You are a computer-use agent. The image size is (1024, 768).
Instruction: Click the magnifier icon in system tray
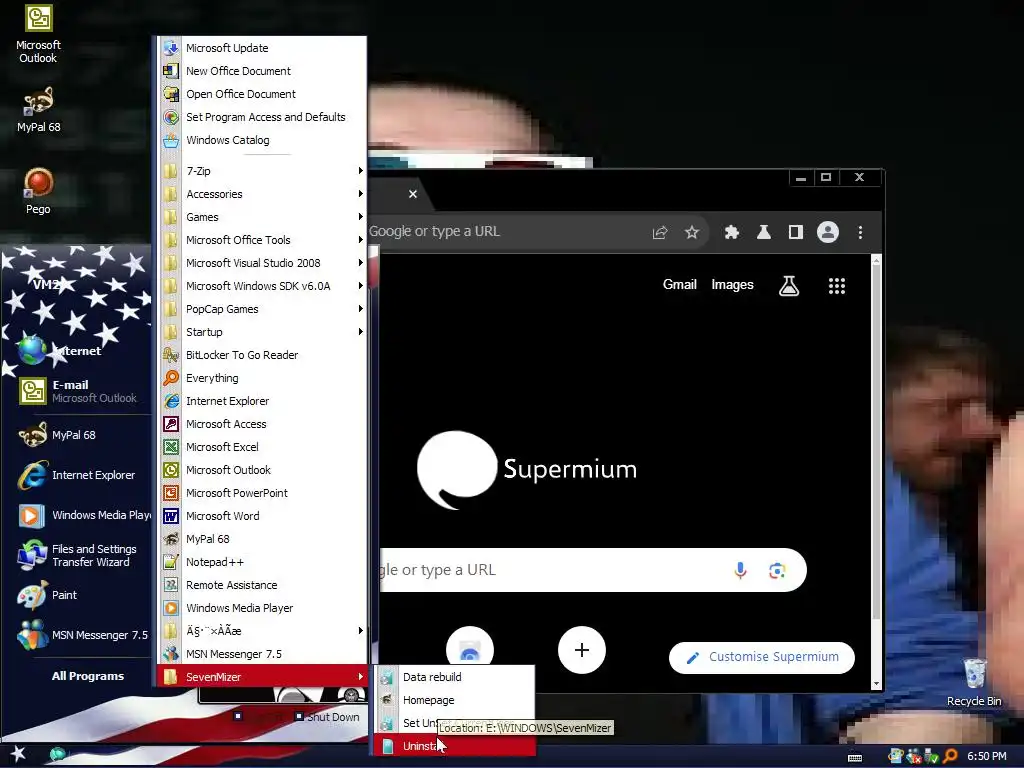click(950, 756)
